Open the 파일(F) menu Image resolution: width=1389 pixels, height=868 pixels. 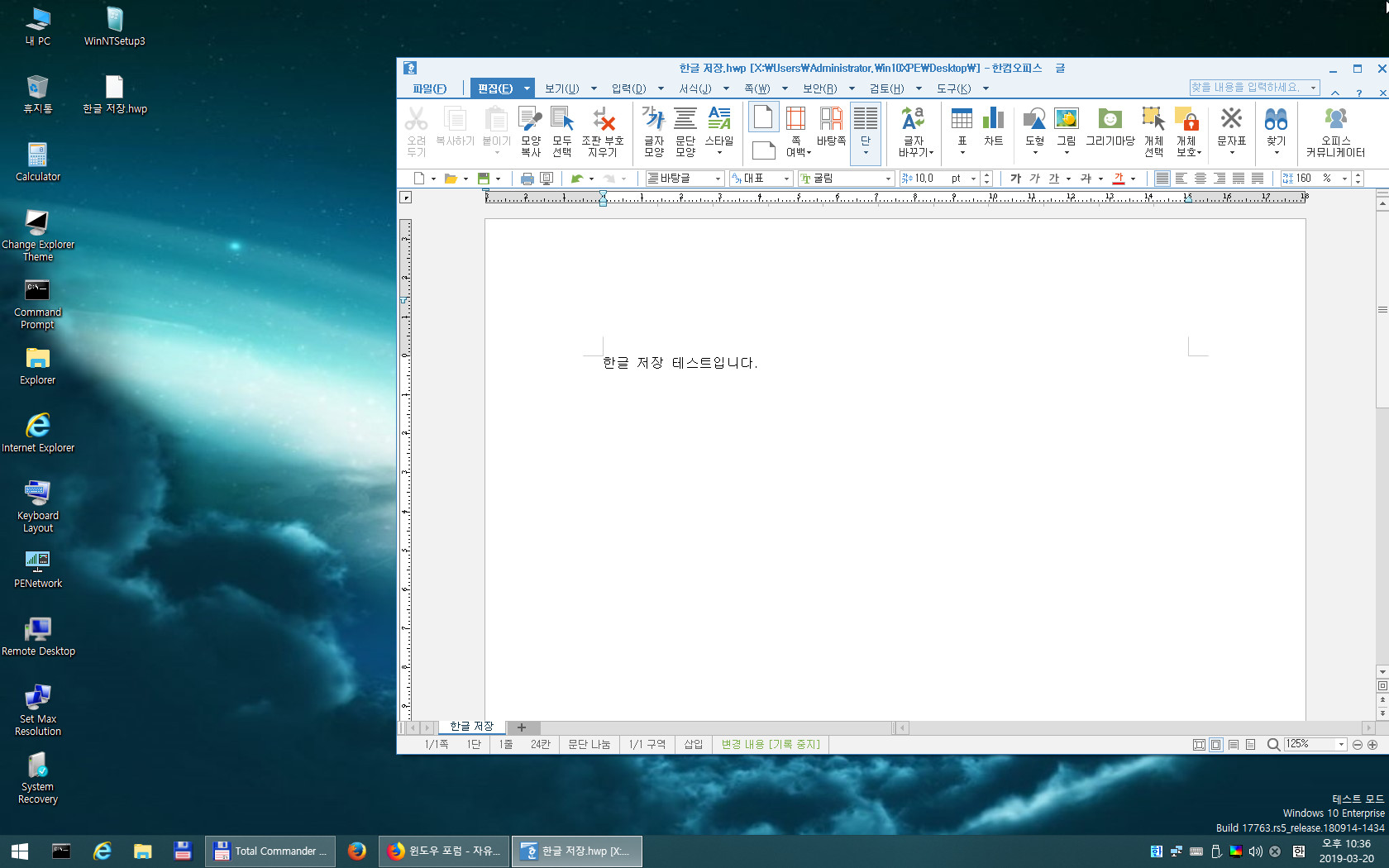click(429, 88)
